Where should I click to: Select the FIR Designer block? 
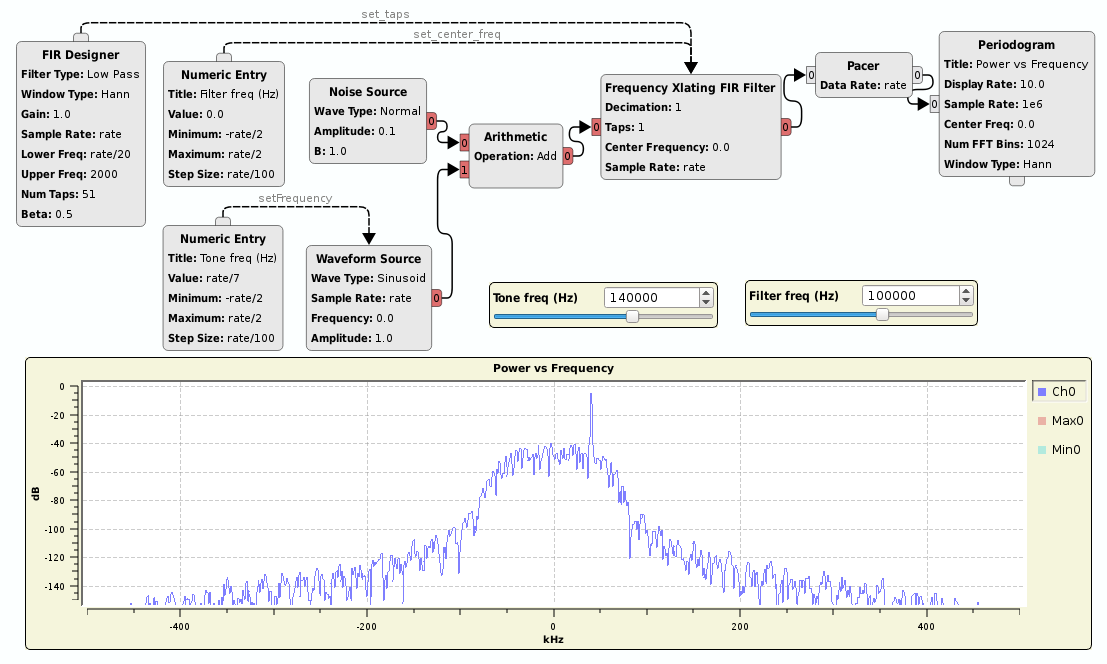81,55
